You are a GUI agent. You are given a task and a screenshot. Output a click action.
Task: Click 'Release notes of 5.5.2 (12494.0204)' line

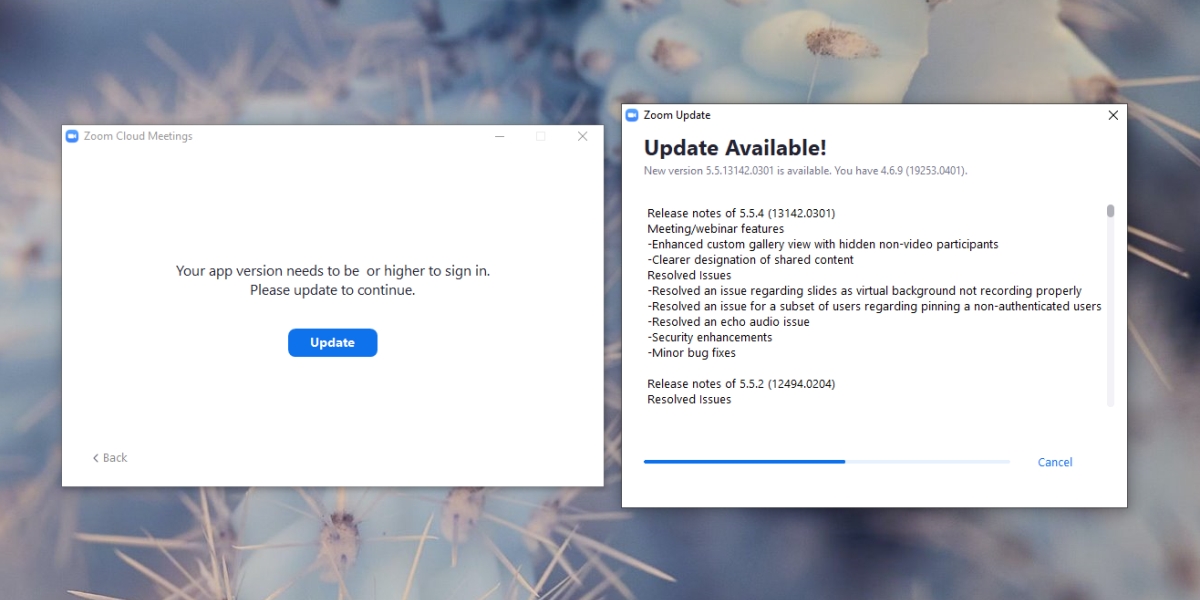(741, 384)
